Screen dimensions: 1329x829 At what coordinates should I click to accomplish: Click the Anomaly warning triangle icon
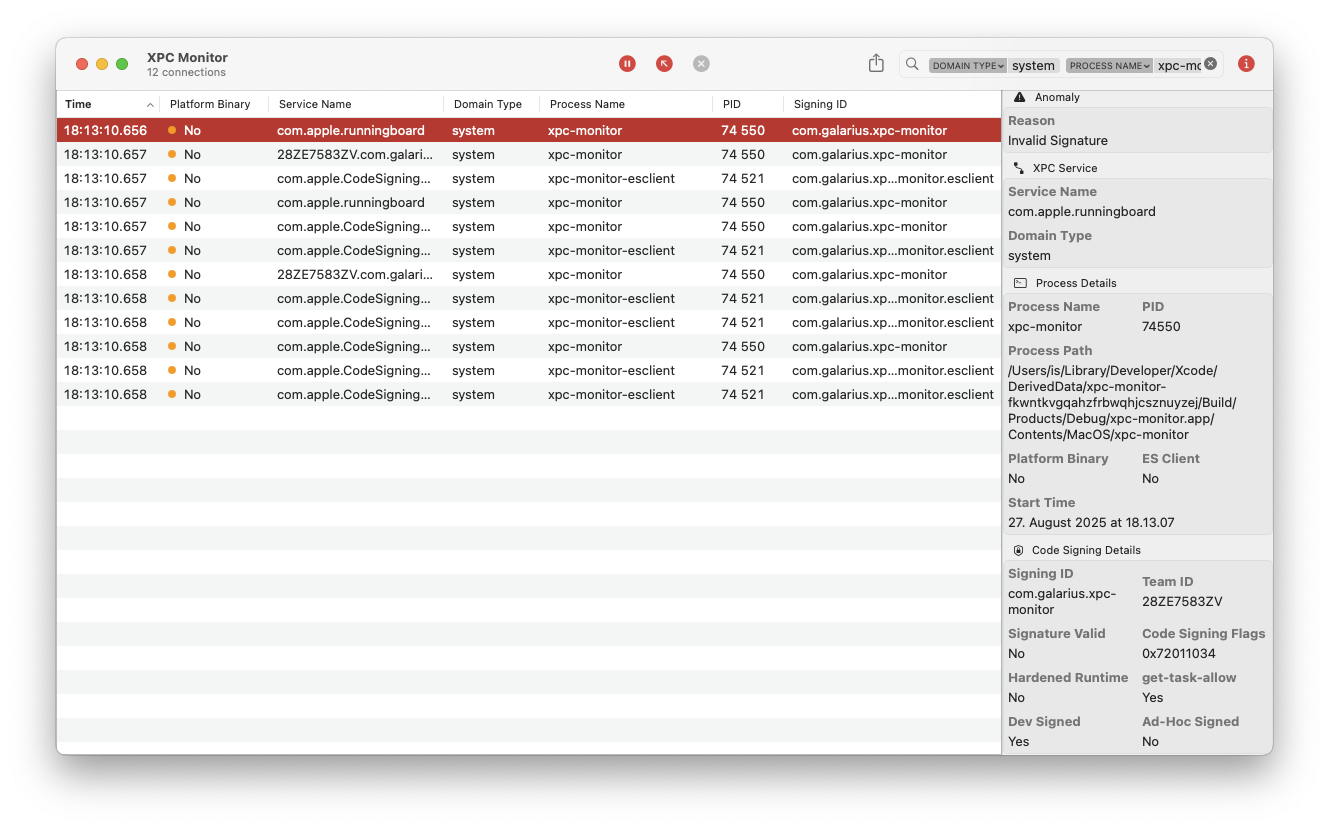[x=1019, y=97]
